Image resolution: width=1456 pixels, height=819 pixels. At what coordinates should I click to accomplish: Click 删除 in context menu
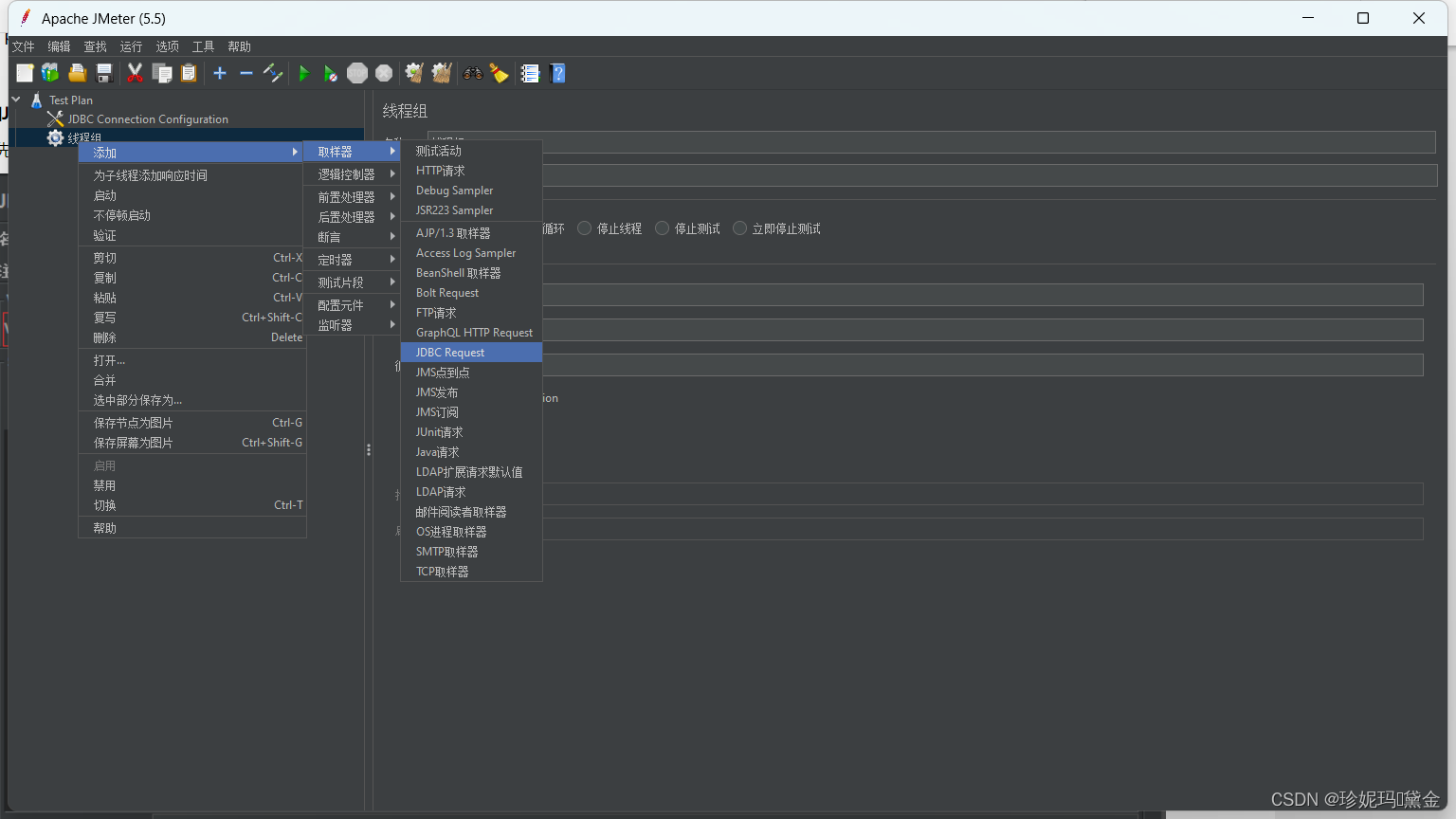tap(192, 337)
